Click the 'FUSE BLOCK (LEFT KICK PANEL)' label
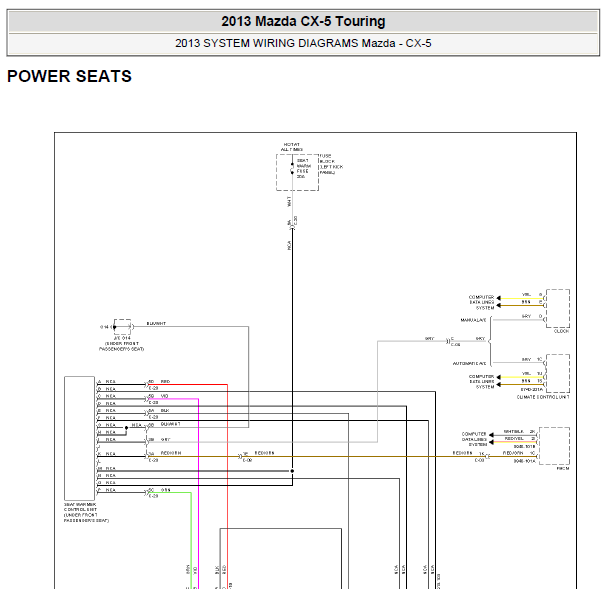The height and width of the screenshot is (589, 606). pos(331,164)
